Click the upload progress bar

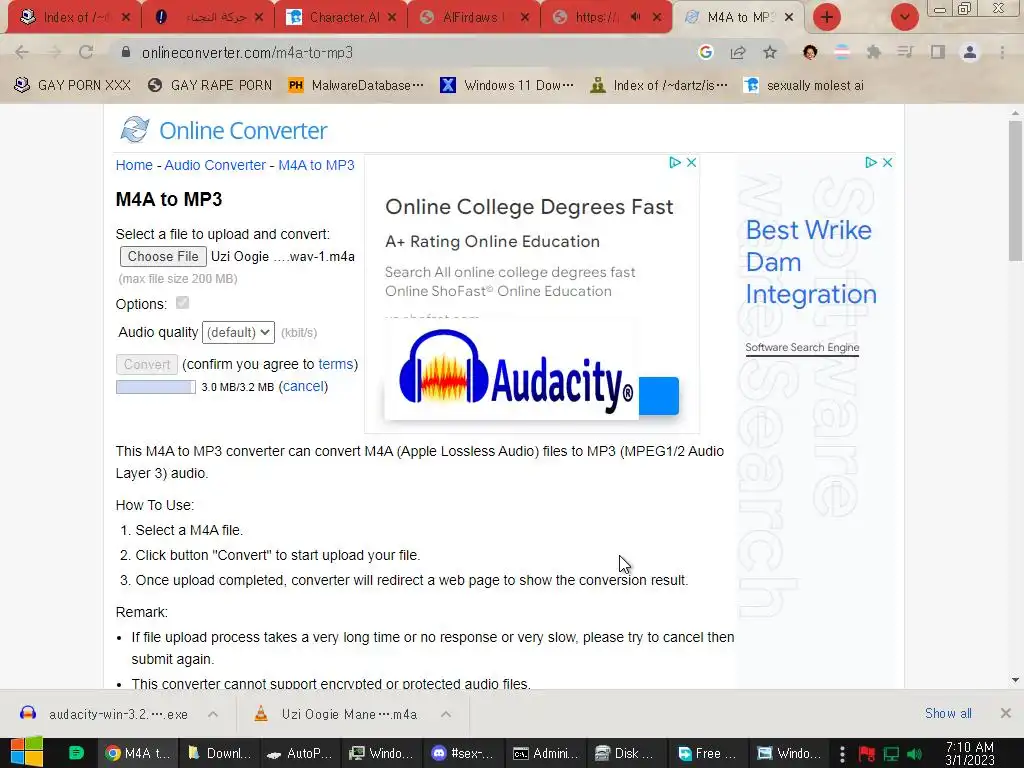[155, 387]
